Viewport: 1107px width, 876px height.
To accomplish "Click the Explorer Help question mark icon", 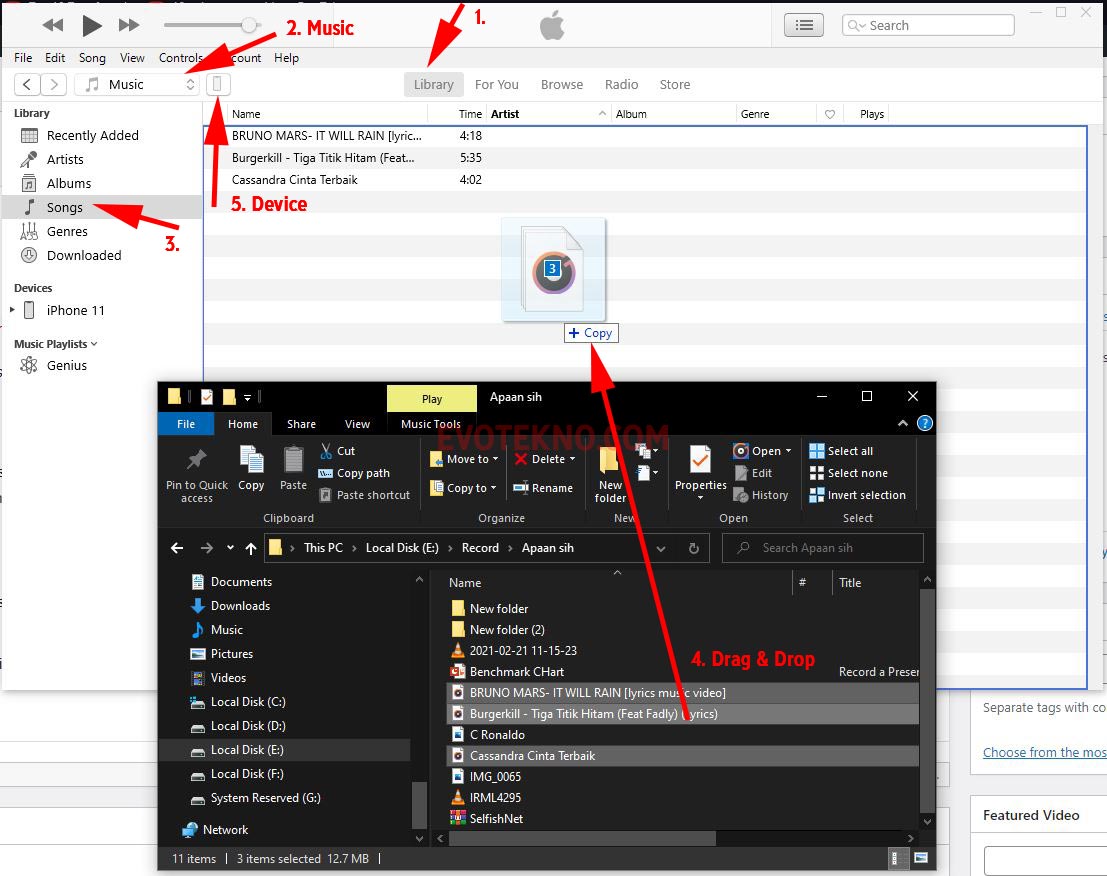I will [x=925, y=424].
